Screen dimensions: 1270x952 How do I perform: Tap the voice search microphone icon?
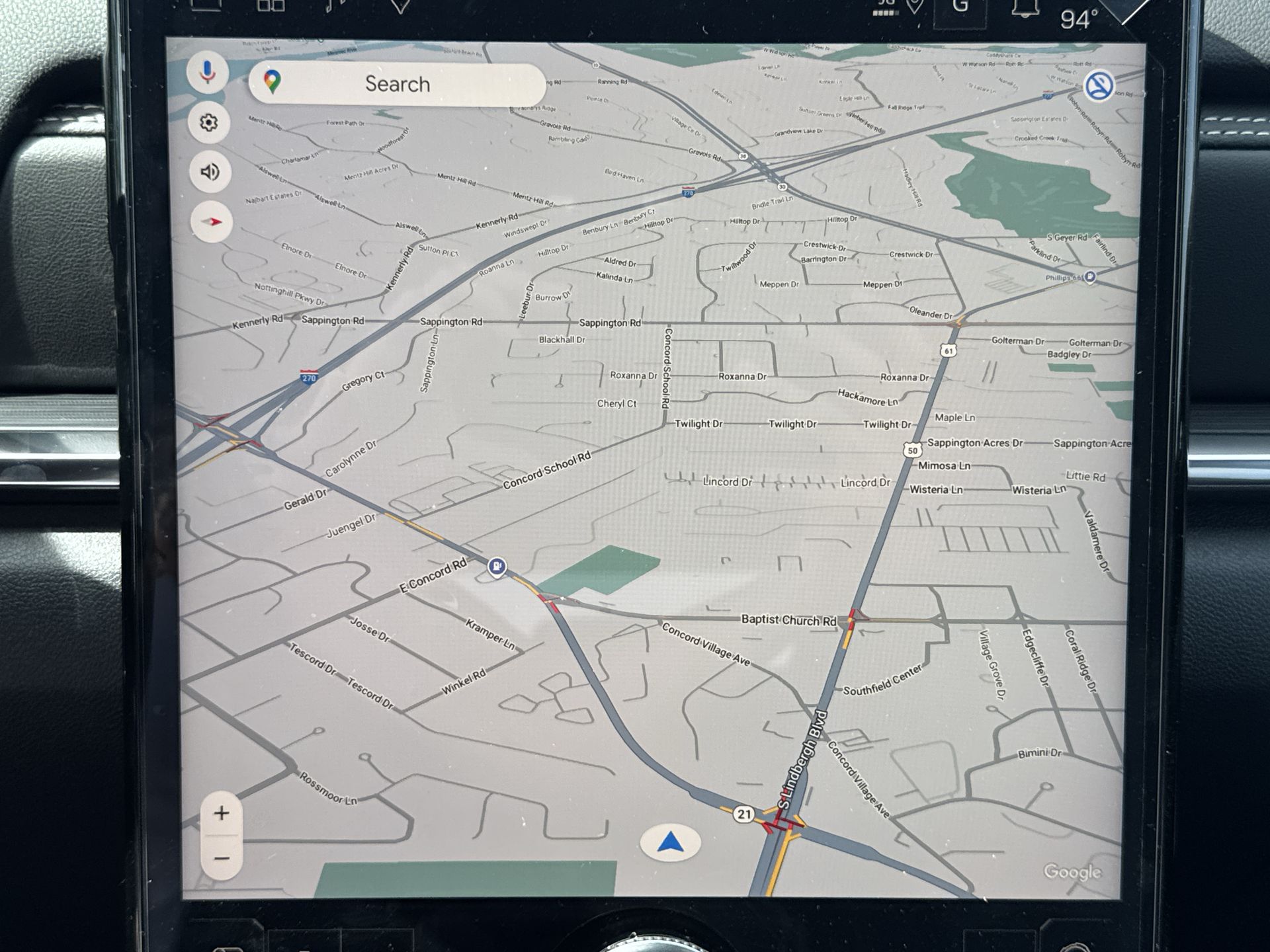point(208,71)
